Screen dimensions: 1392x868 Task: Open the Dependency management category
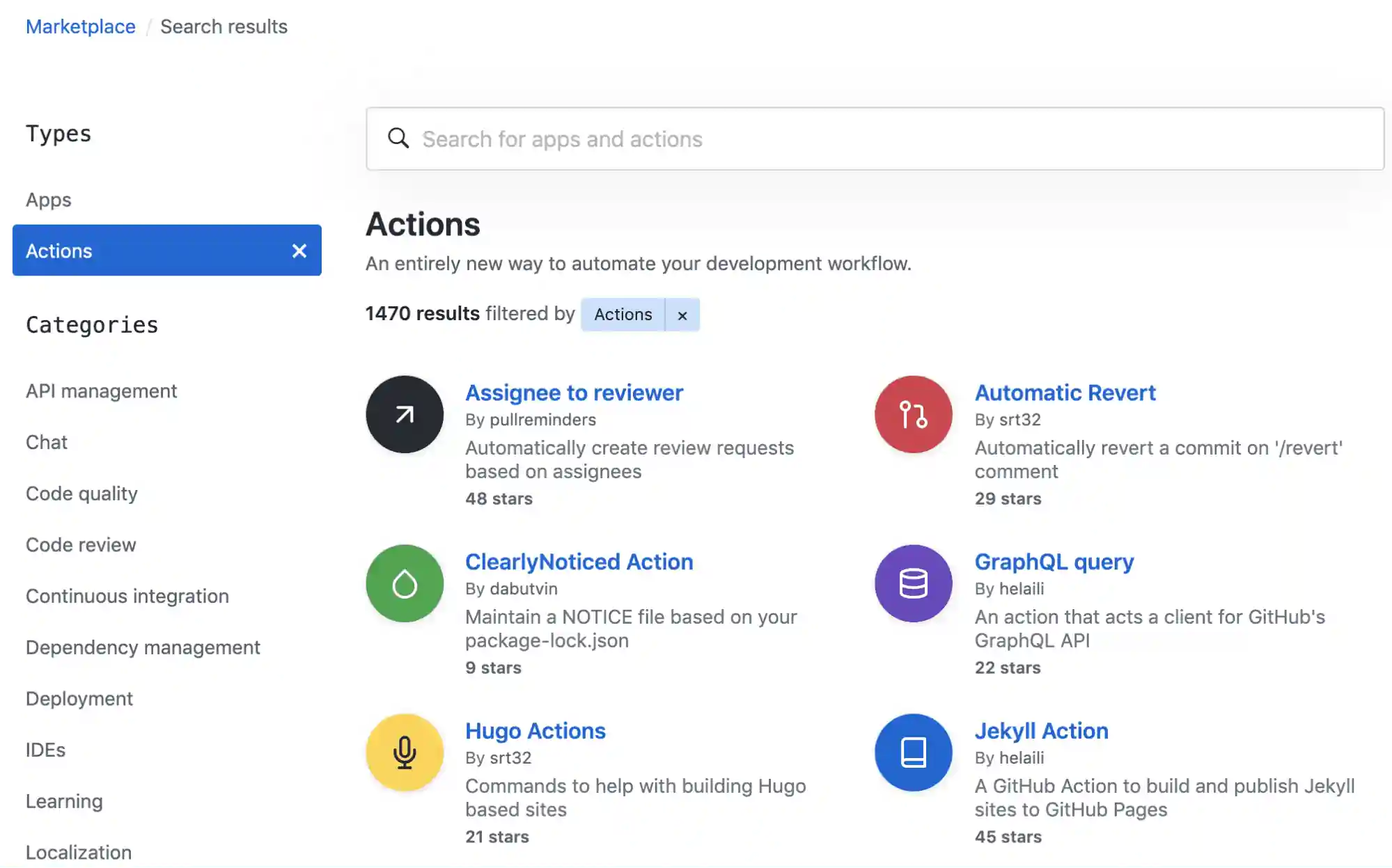click(143, 647)
